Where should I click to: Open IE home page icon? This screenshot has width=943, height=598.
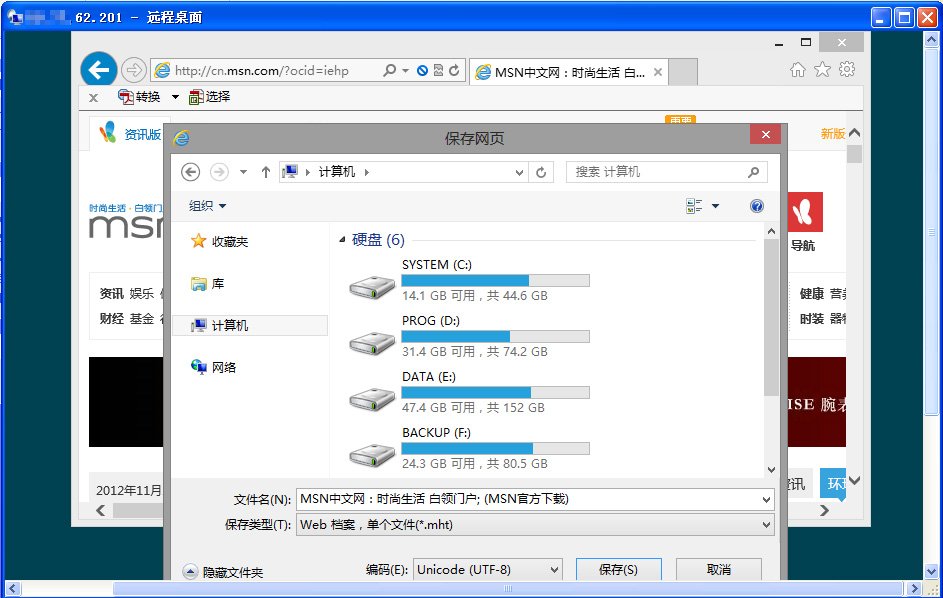pos(797,70)
